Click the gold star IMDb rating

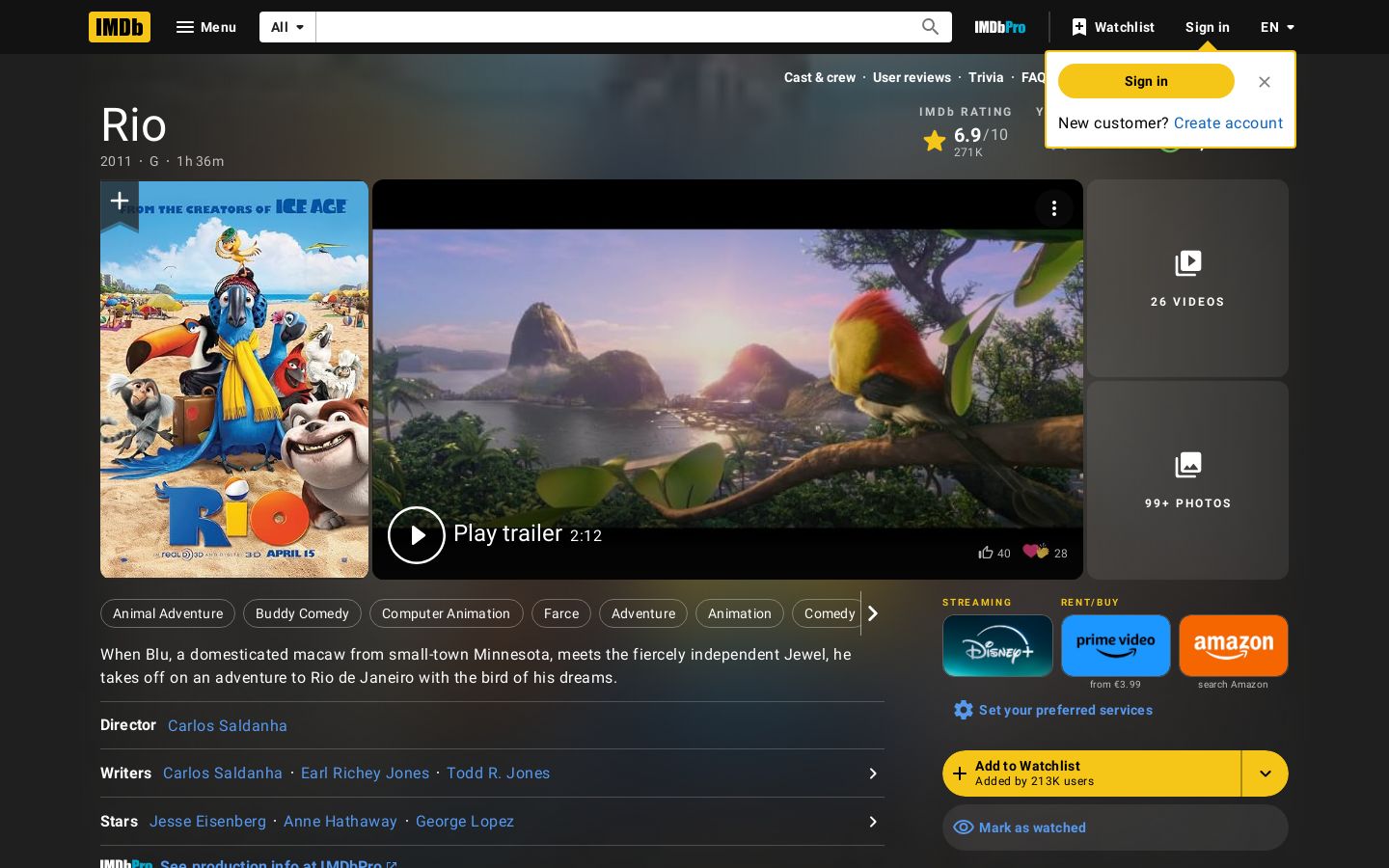tap(934, 141)
